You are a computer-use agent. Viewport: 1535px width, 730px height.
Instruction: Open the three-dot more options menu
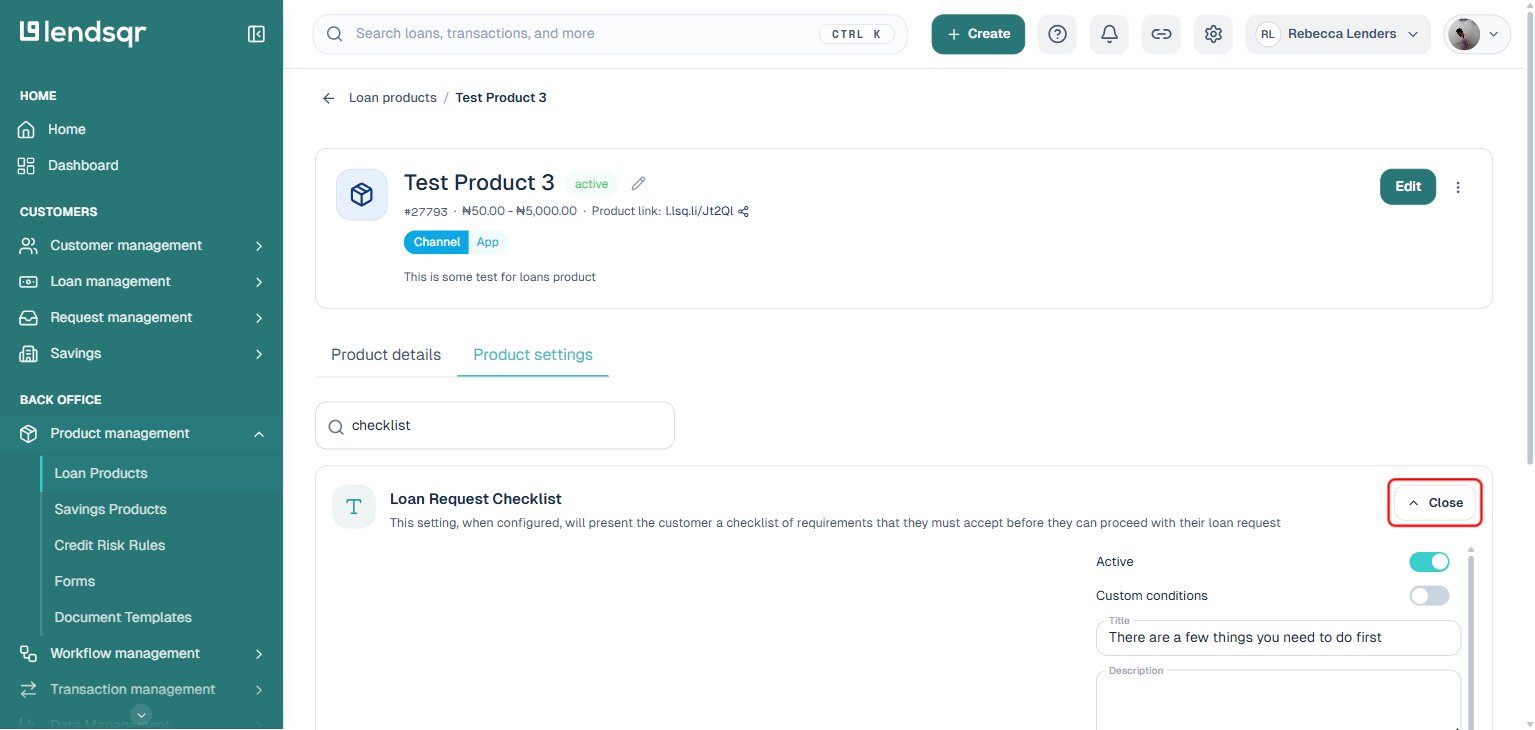click(1458, 187)
